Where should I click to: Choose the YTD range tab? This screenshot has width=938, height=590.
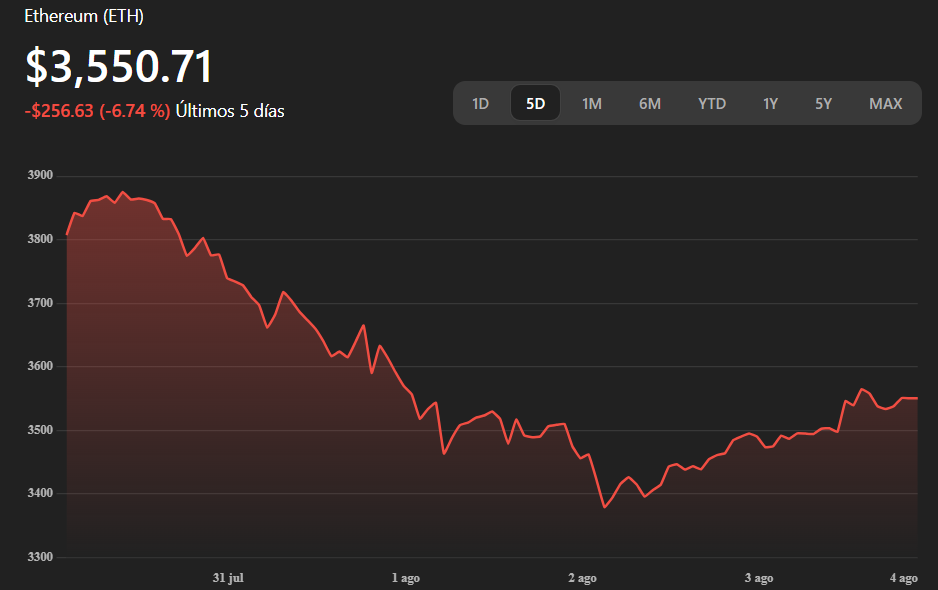pos(712,104)
